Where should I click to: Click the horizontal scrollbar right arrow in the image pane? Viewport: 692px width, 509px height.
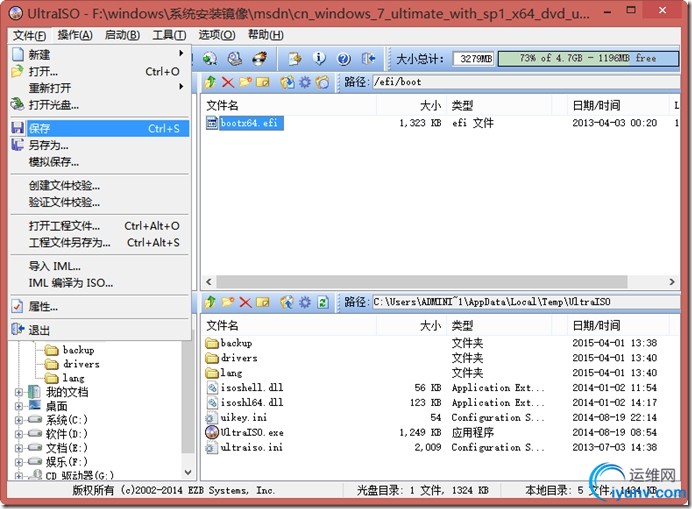click(x=672, y=282)
